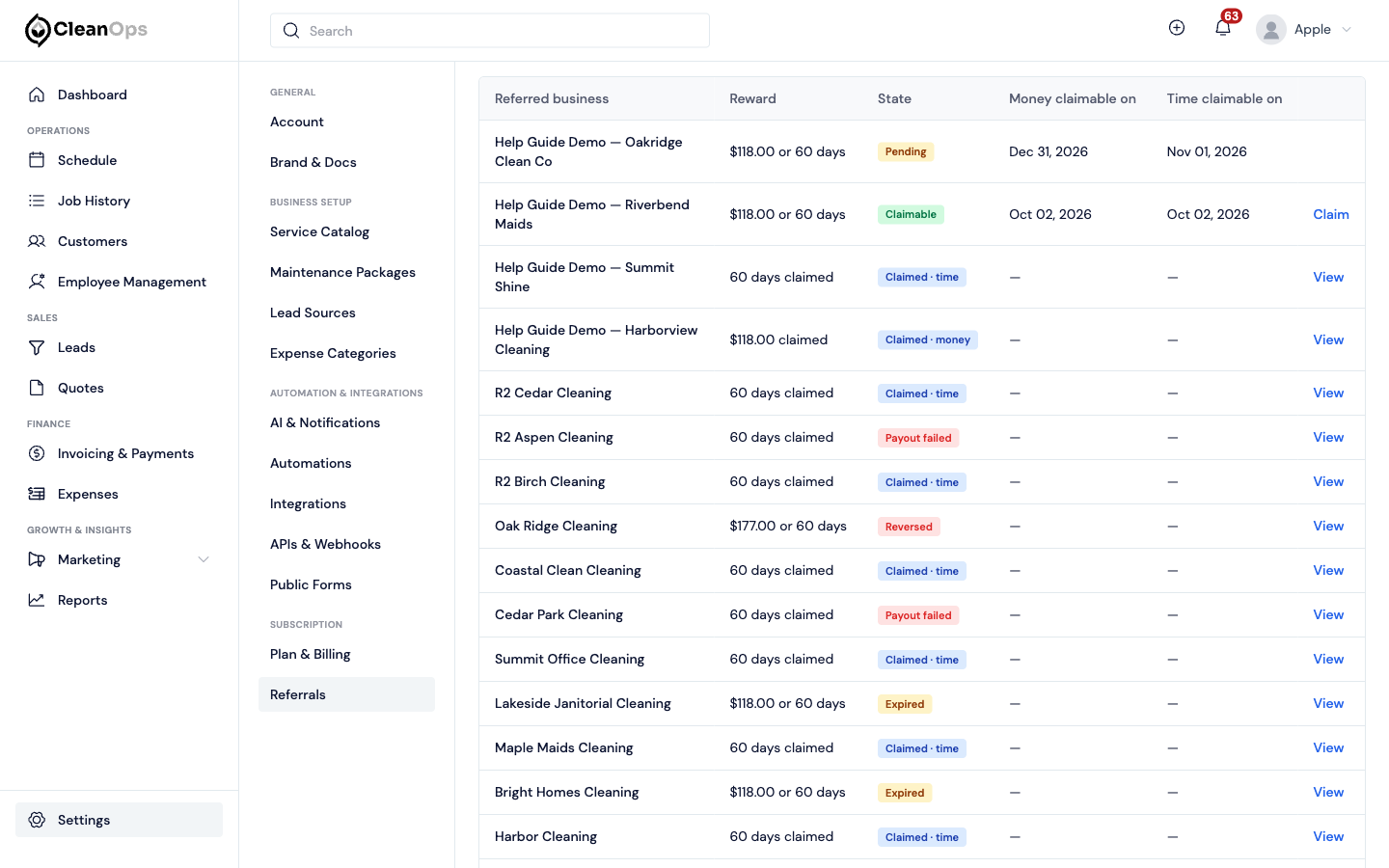The height and width of the screenshot is (868, 1389).
Task: Open the Schedule calendar icon
Action: pos(37,160)
